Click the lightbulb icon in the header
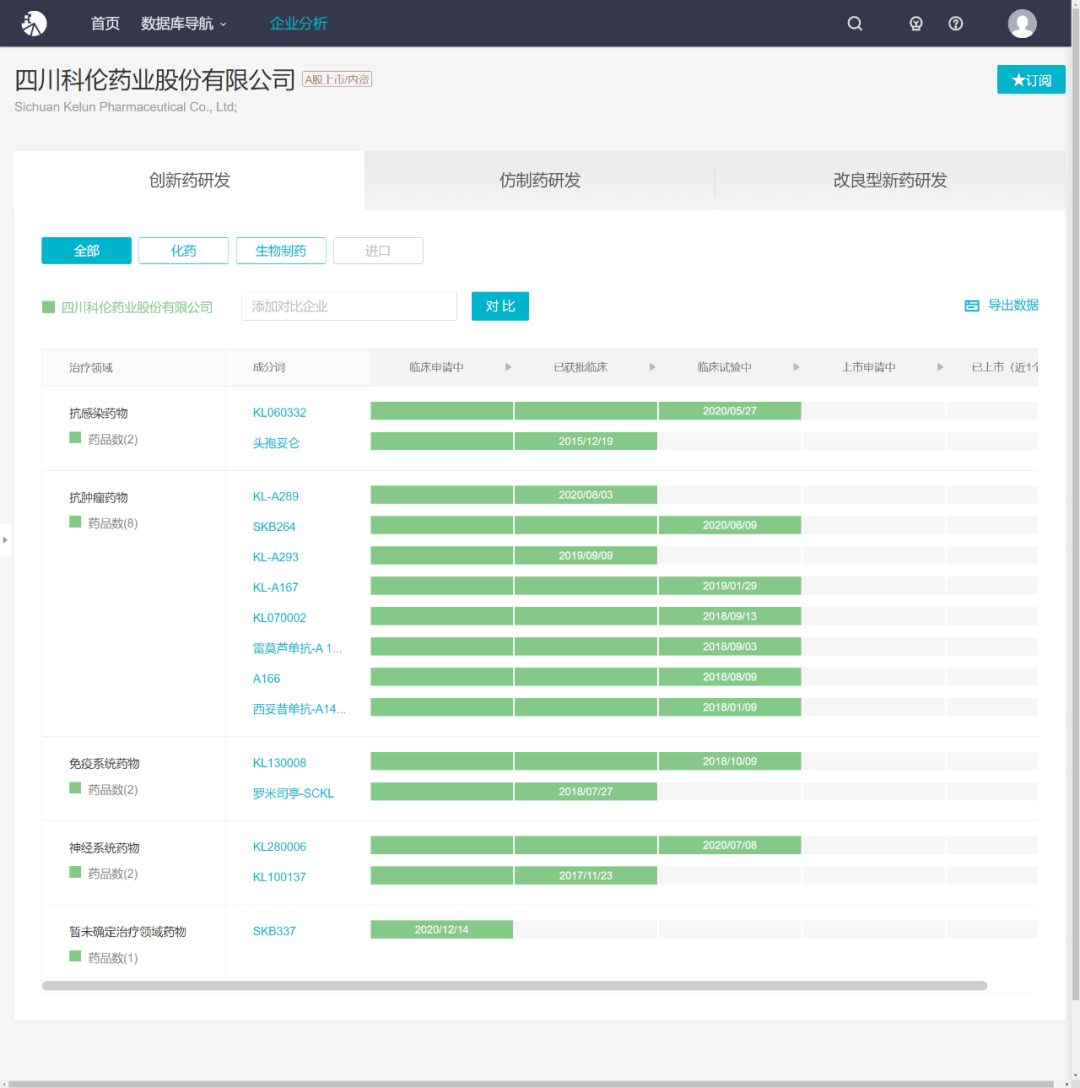Image resolution: width=1080 pixels, height=1088 pixels. (x=916, y=24)
